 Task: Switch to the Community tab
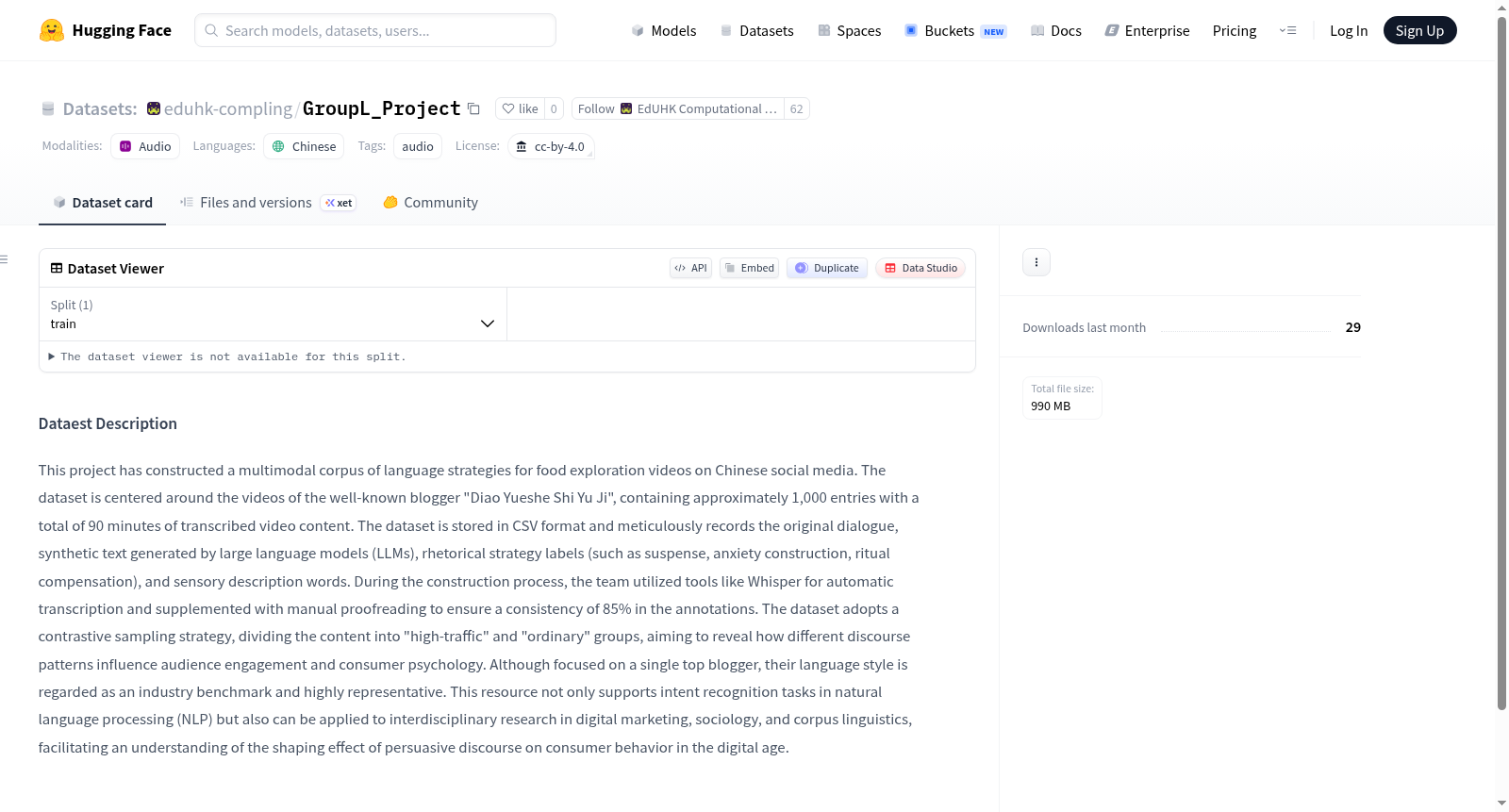pos(430,203)
